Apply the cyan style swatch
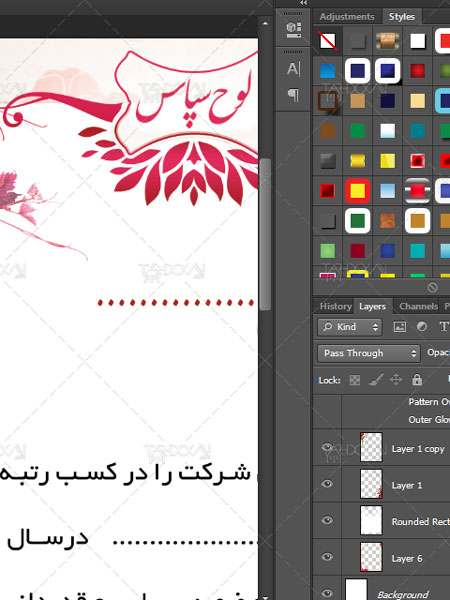The image size is (450, 600). point(417,251)
